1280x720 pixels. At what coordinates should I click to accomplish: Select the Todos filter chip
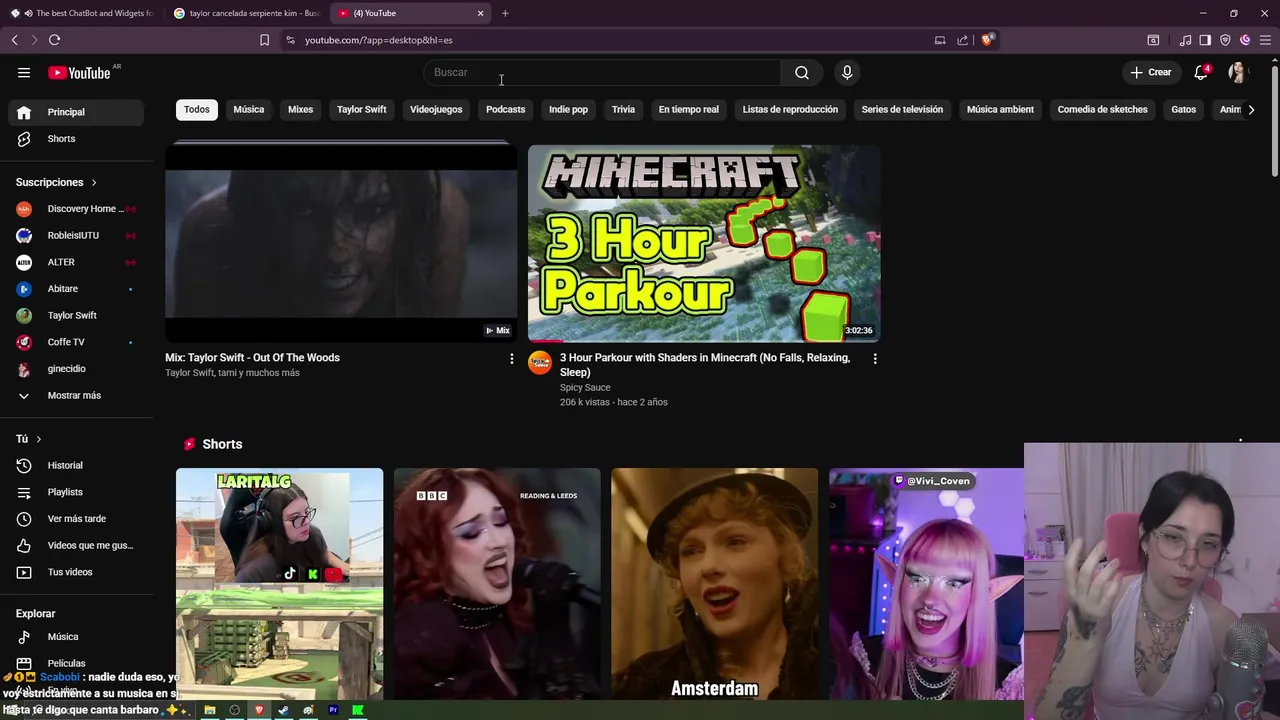click(197, 109)
